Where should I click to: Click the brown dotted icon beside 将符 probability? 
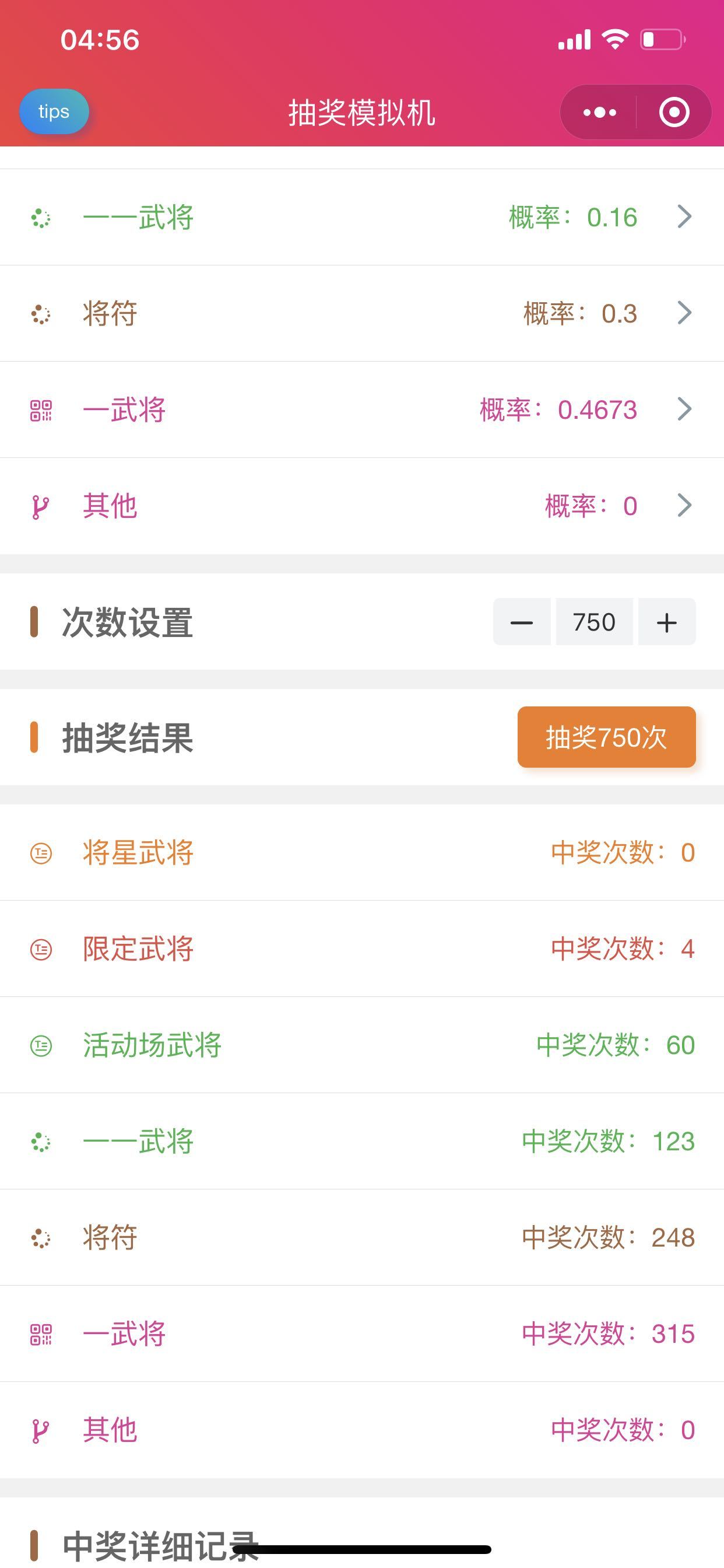coord(41,314)
